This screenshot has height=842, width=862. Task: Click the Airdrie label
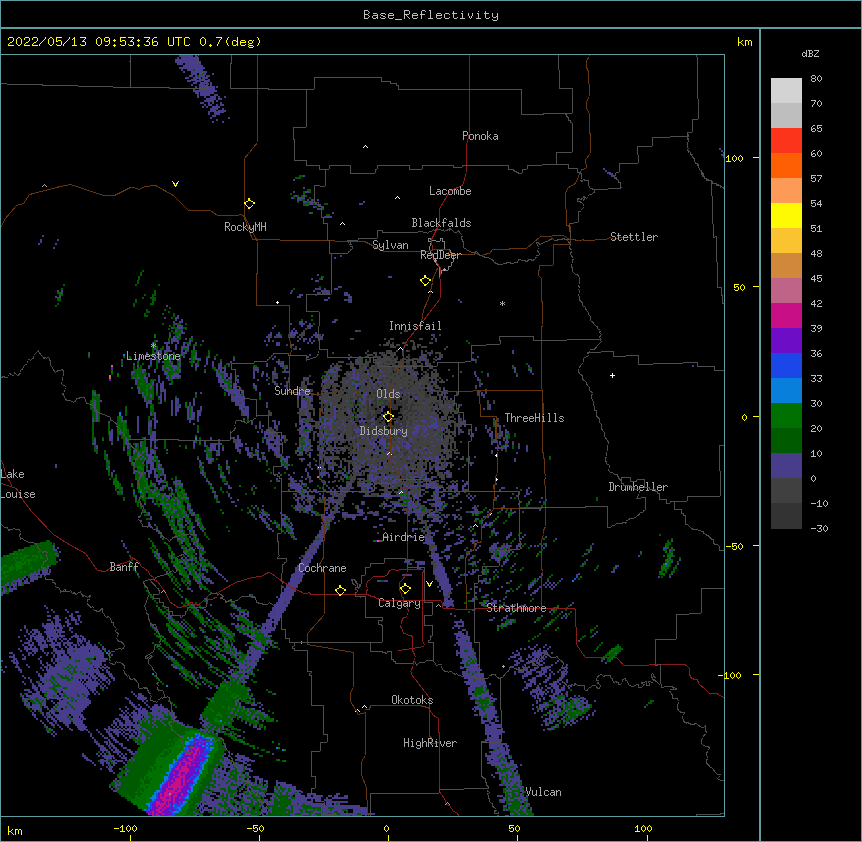(404, 537)
